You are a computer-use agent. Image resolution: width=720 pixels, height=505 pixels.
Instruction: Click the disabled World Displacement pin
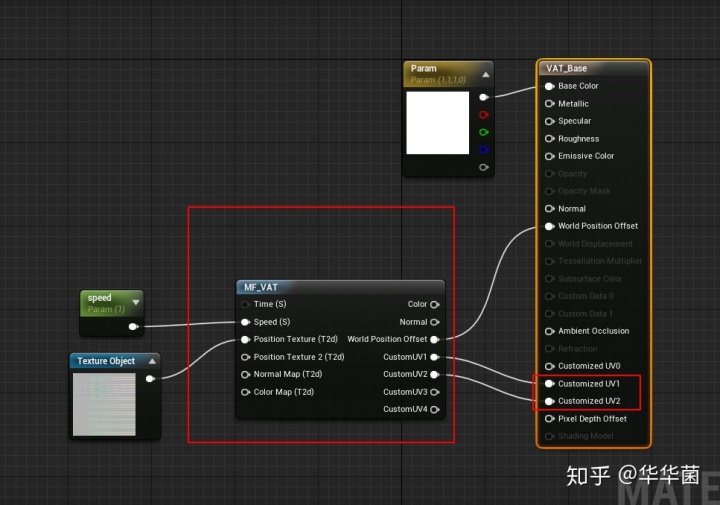click(549, 244)
